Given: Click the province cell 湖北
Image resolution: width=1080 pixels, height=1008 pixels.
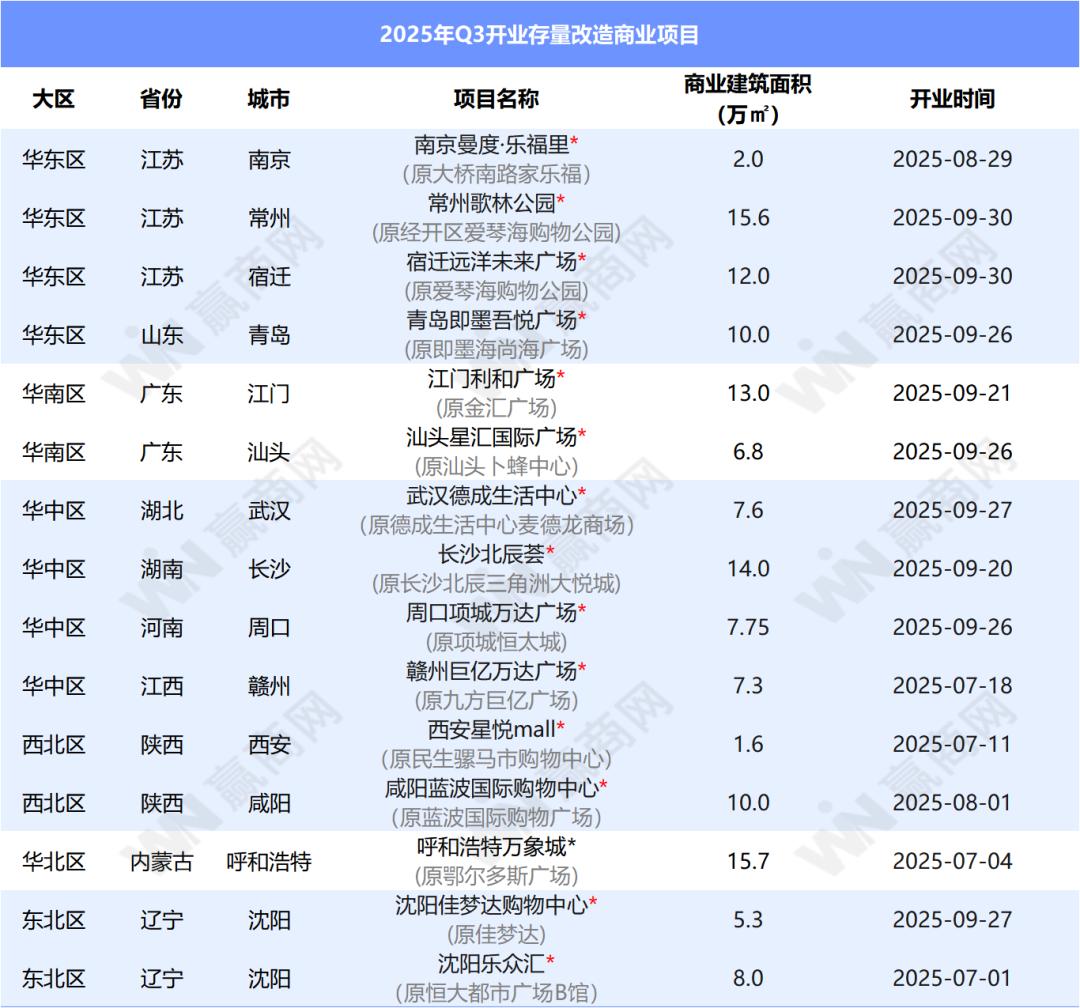Looking at the screenshot, I should point(161,511).
